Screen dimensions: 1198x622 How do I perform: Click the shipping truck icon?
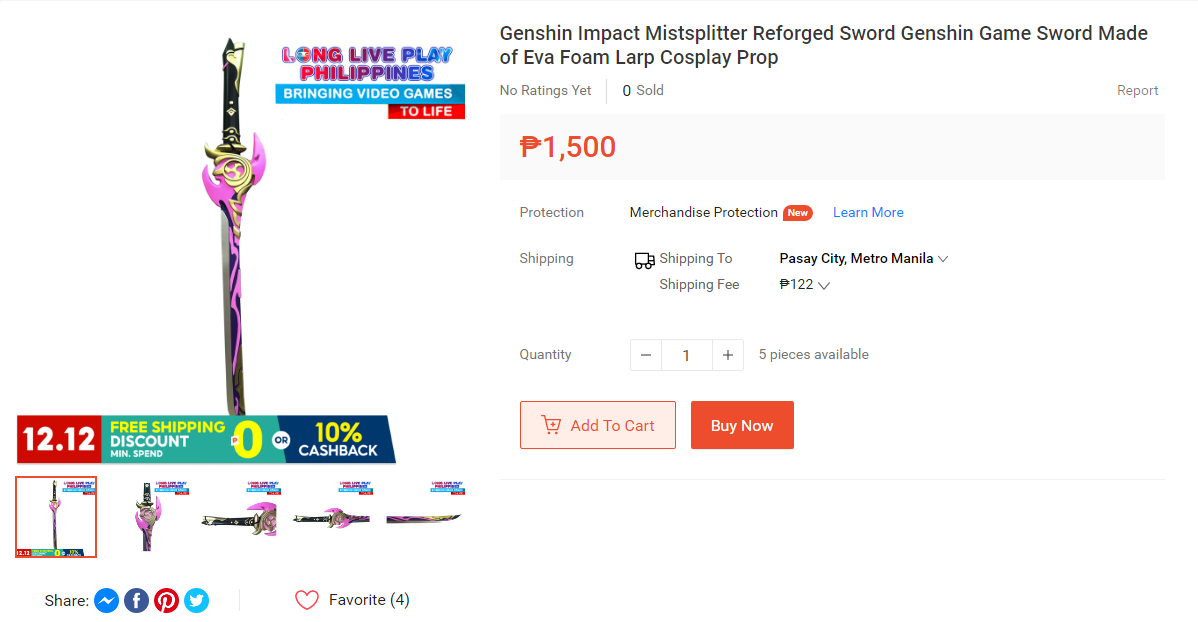pos(645,261)
